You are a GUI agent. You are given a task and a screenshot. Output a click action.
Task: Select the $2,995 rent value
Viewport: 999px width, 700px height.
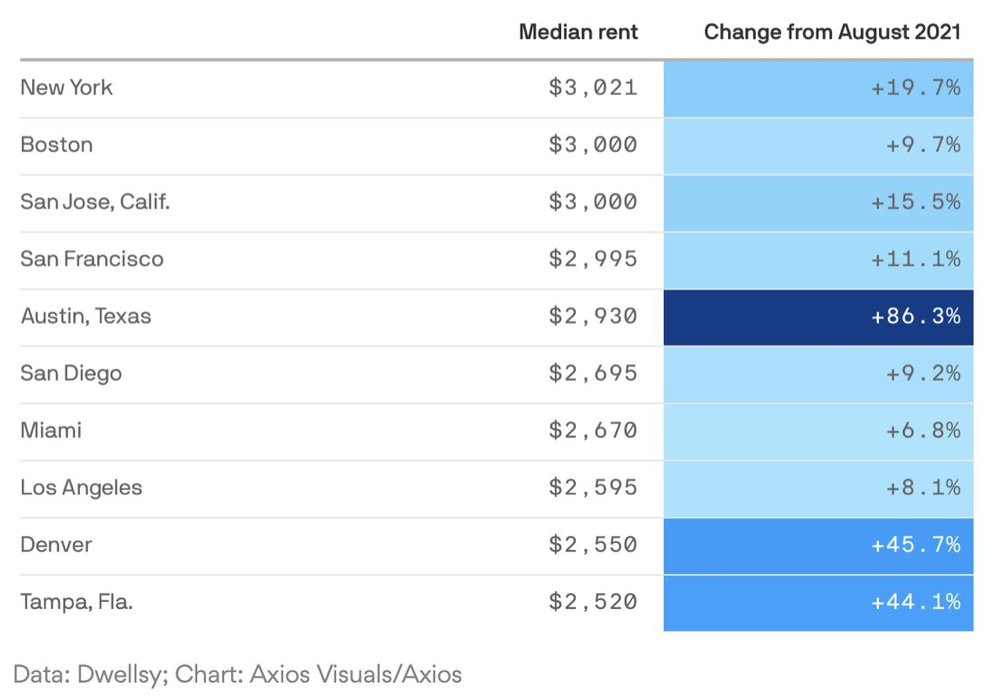point(592,258)
